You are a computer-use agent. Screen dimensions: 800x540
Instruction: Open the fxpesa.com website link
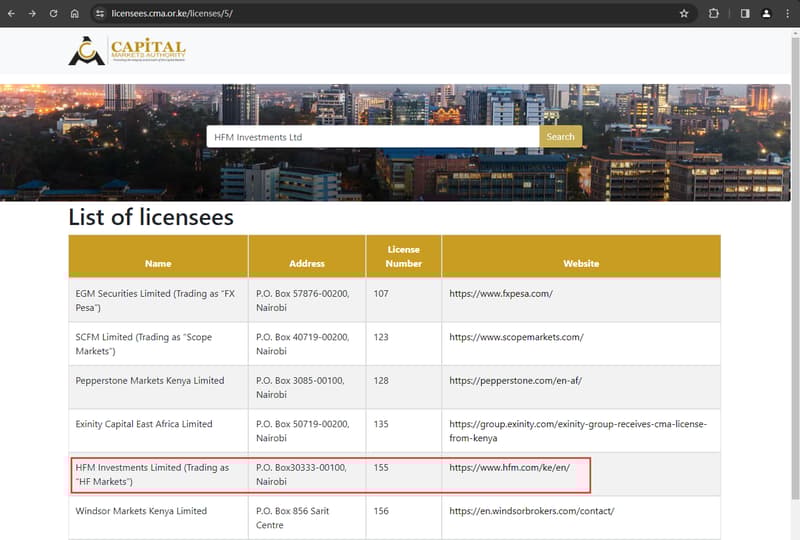coord(501,294)
